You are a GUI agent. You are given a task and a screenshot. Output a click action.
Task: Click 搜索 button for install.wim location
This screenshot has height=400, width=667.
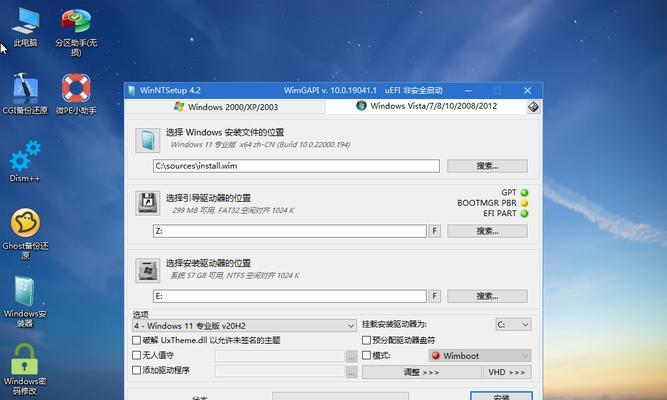coord(487,166)
